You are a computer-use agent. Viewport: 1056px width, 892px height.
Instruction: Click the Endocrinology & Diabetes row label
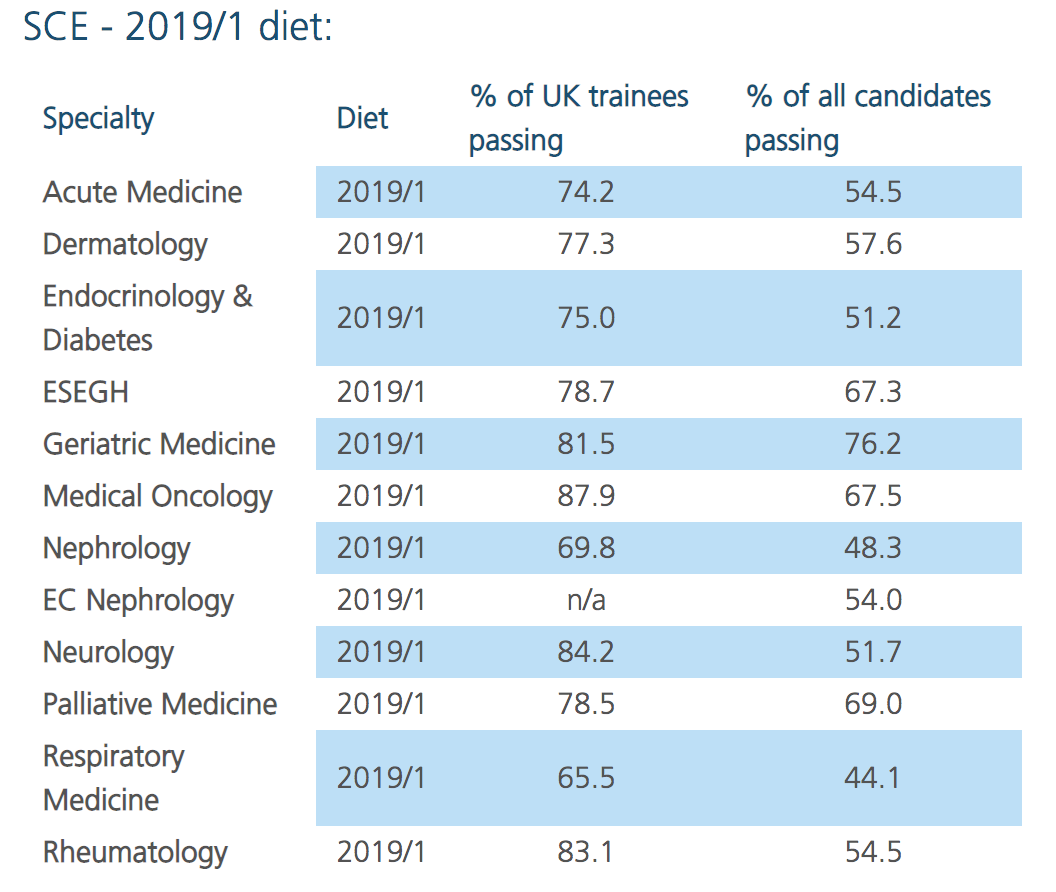[x=147, y=318]
